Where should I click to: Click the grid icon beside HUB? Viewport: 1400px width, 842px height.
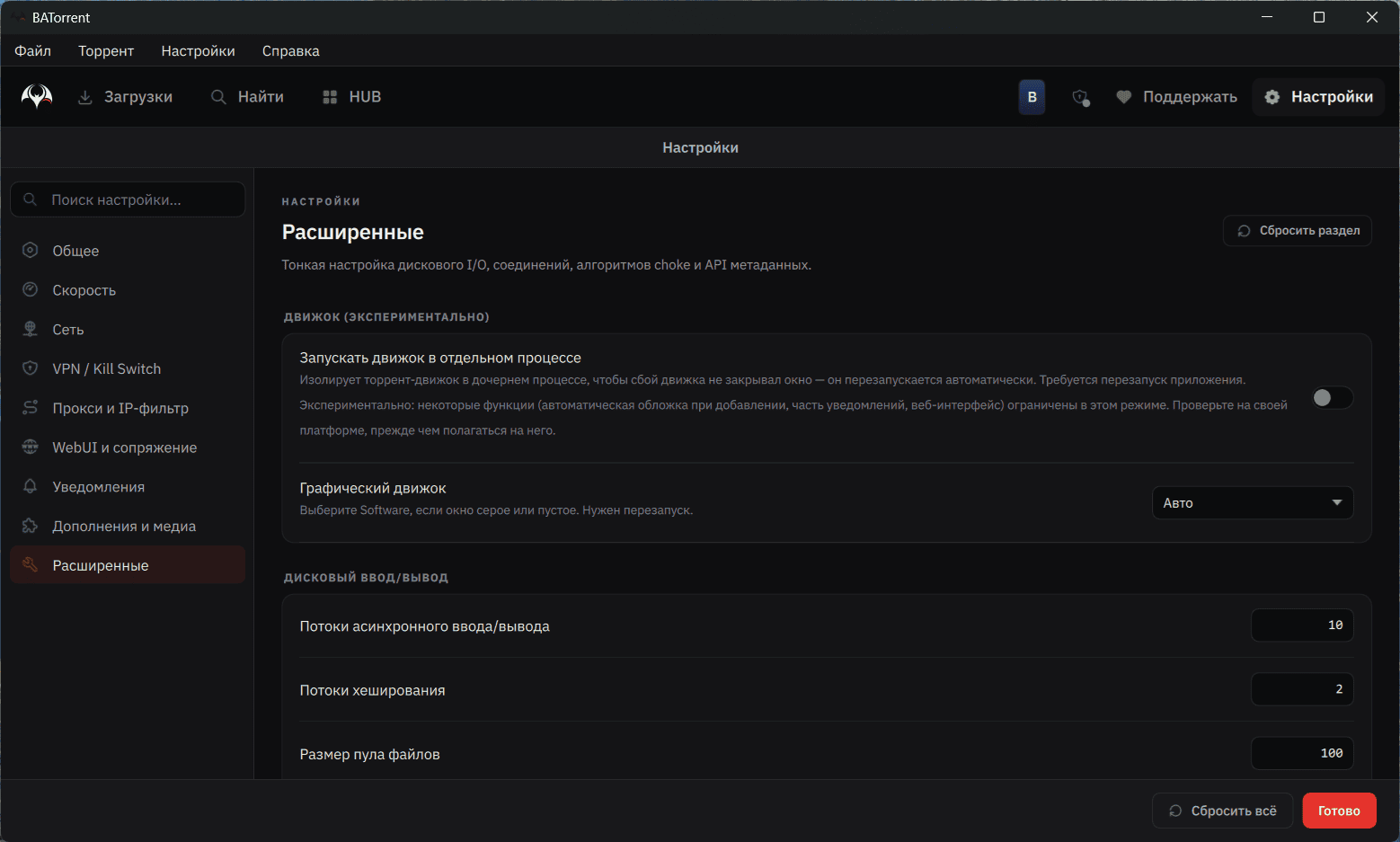pyautogui.click(x=330, y=97)
